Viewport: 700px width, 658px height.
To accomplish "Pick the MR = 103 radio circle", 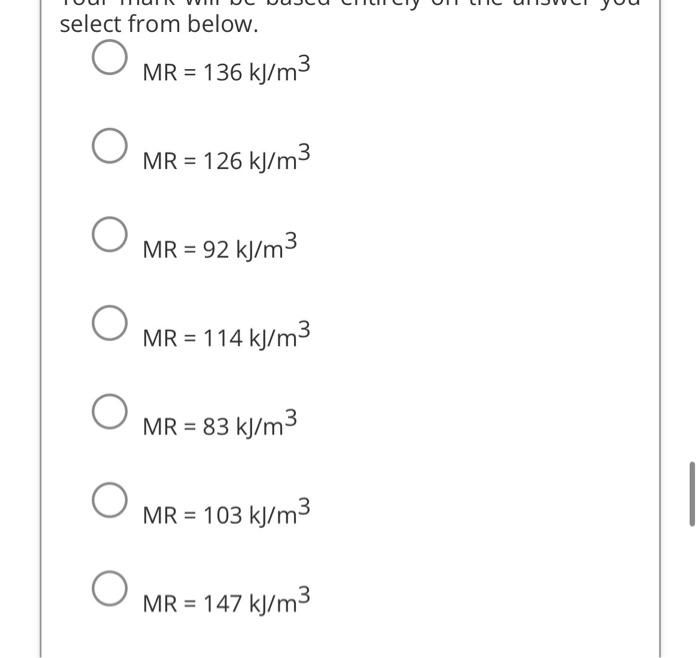I will [x=109, y=500].
